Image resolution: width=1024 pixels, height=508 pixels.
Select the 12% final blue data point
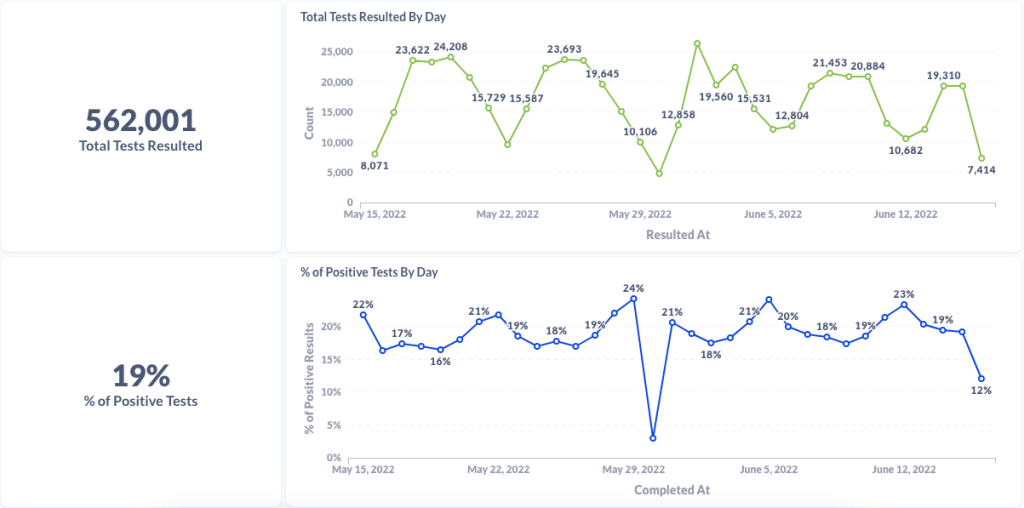tap(981, 379)
